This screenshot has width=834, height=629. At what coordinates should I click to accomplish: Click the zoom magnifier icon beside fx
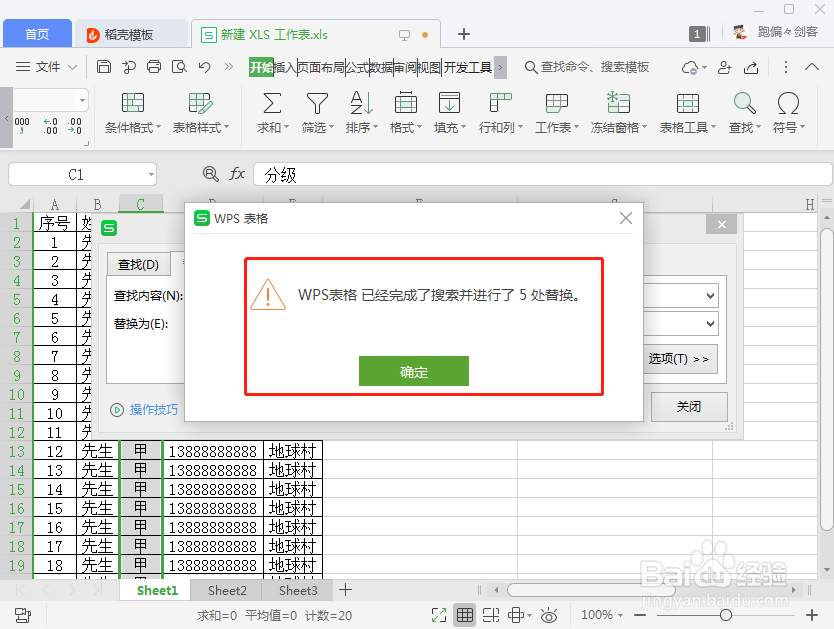[211, 173]
